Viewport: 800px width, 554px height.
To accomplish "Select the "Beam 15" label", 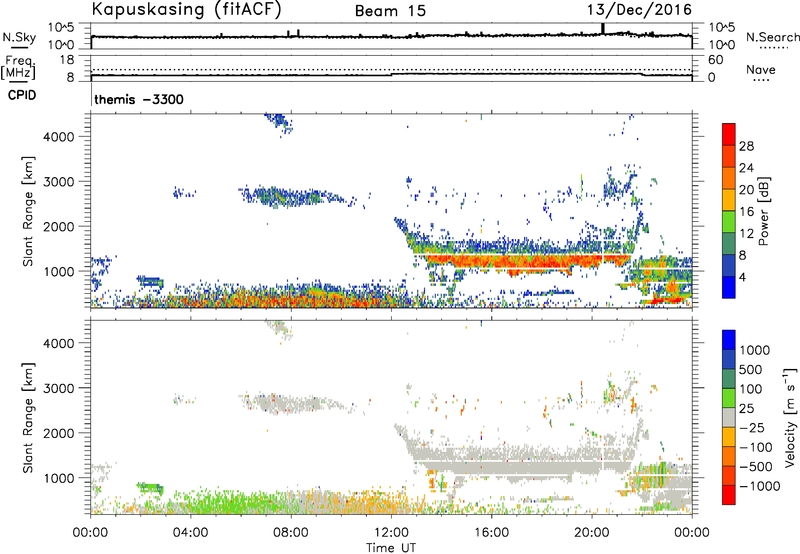I will click(390, 11).
